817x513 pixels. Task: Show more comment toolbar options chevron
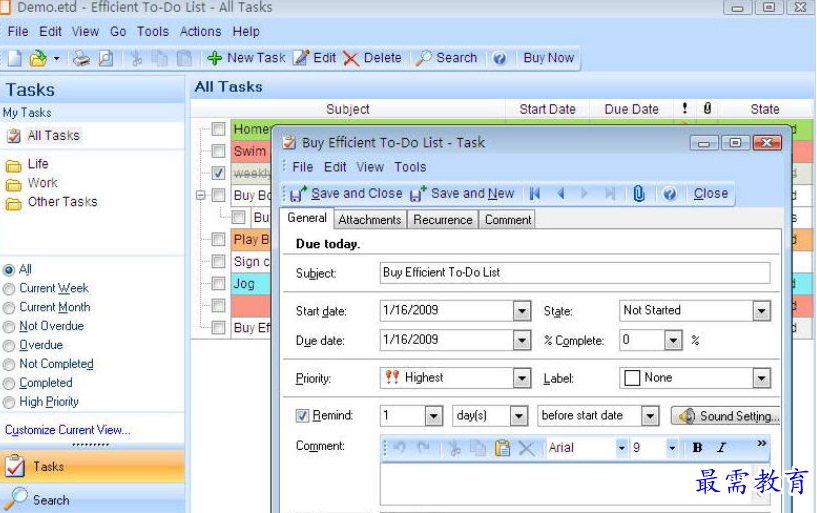tap(761, 443)
